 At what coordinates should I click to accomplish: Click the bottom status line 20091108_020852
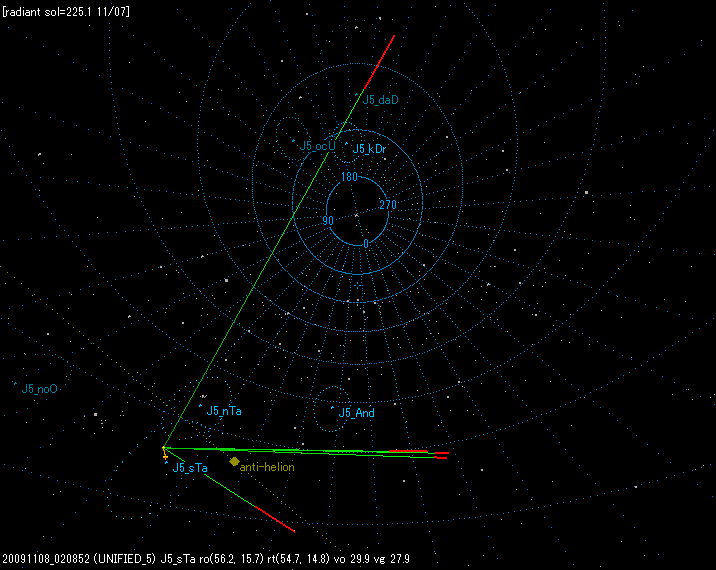(206, 559)
